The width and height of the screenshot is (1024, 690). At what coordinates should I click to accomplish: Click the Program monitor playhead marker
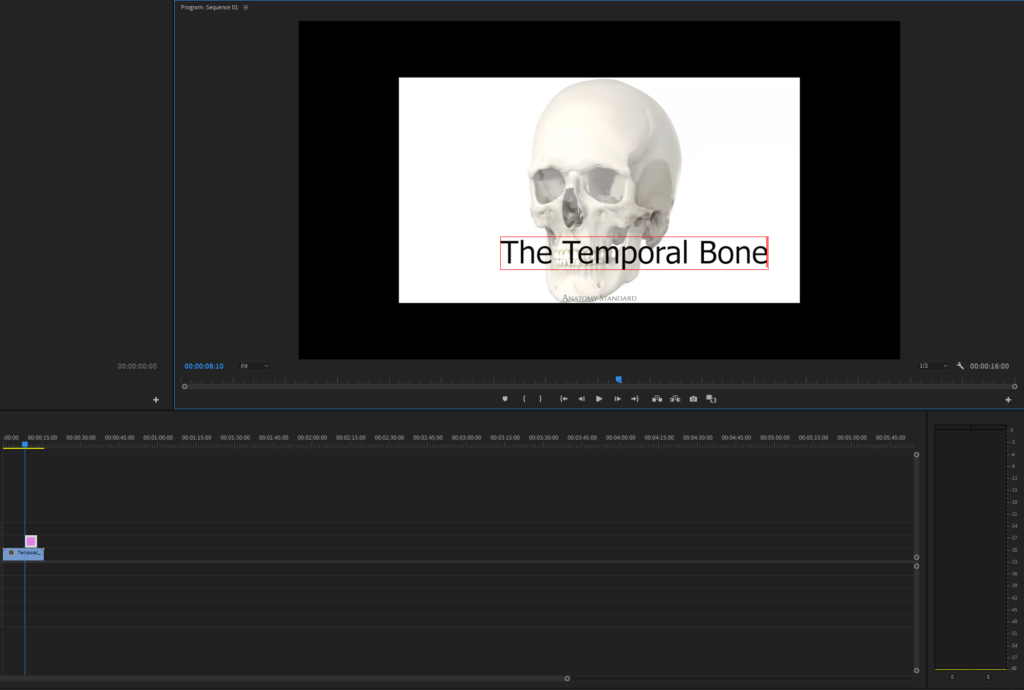point(618,379)
